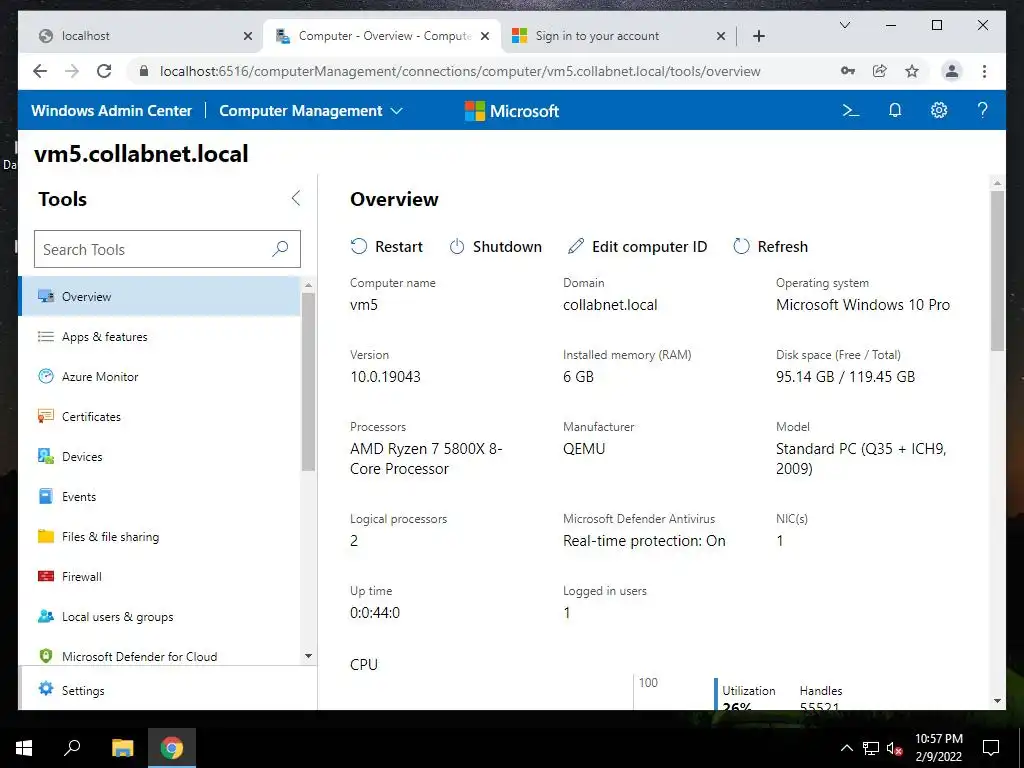Viewport: 1024px width, 768px height.
Task: Click the Settings gear icon in Tools
Action: (x=46, y=688)
